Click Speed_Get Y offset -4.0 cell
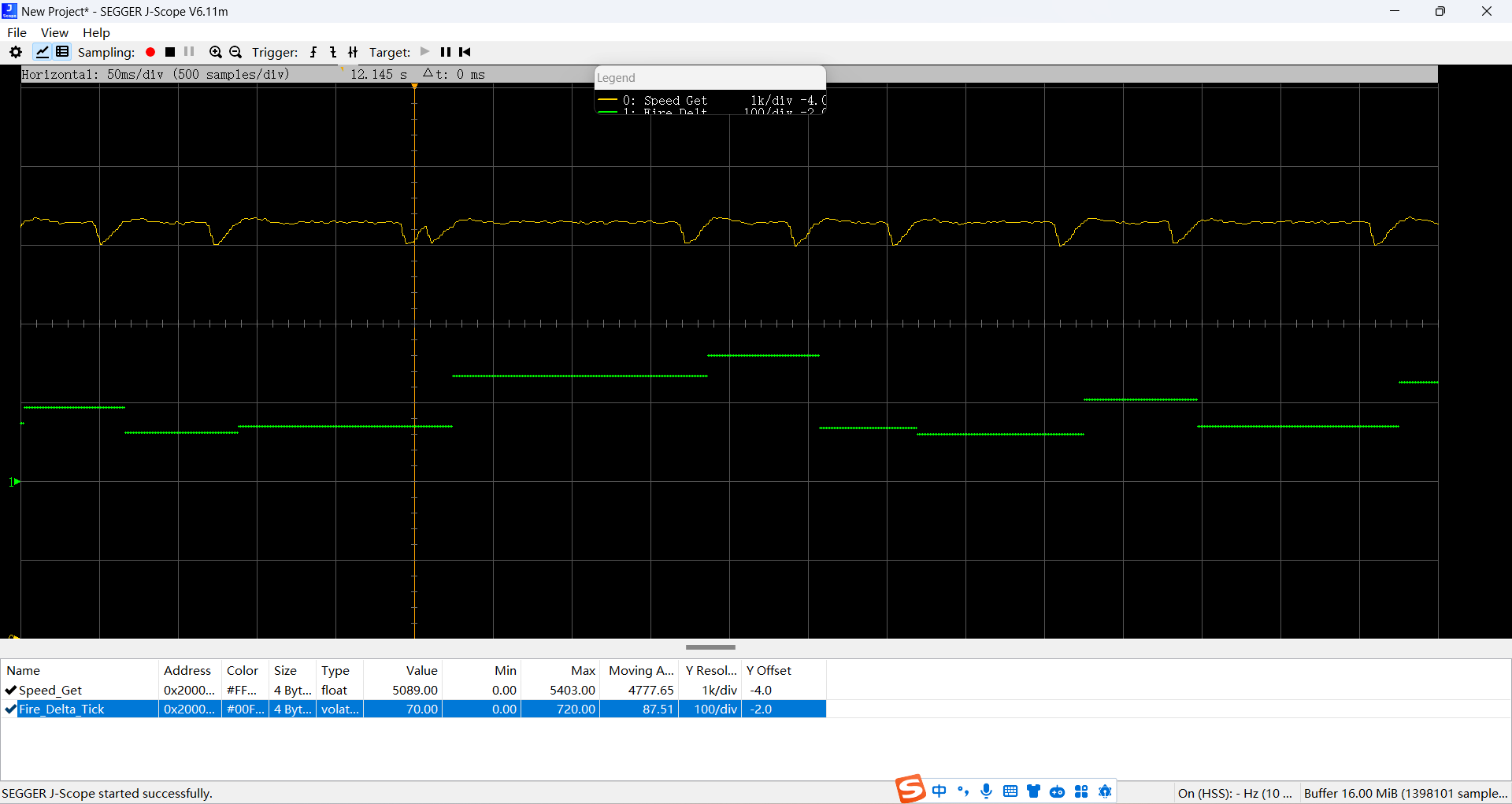Viewport: 1512px width, 804px height. click(784, 690)
